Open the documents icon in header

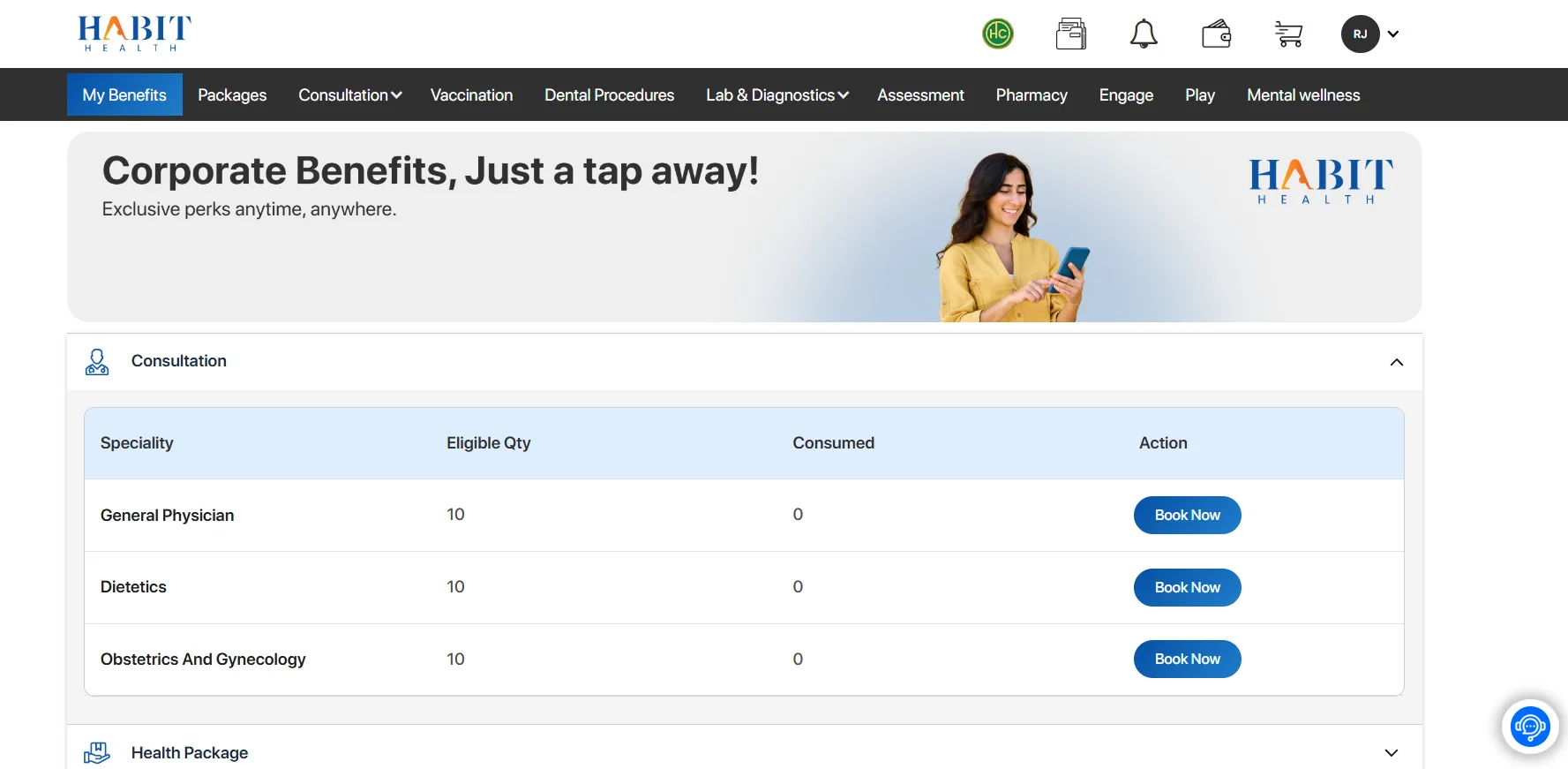1070,34
